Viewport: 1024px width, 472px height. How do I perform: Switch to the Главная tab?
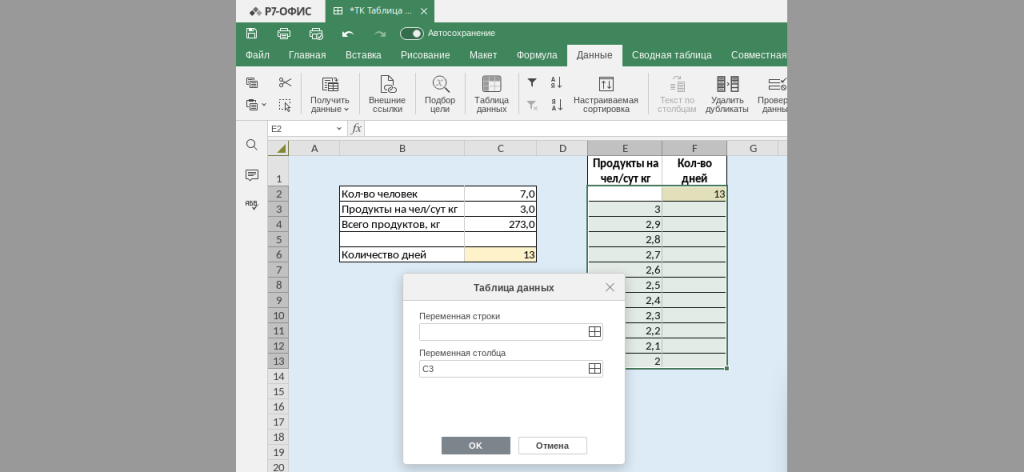307,55
